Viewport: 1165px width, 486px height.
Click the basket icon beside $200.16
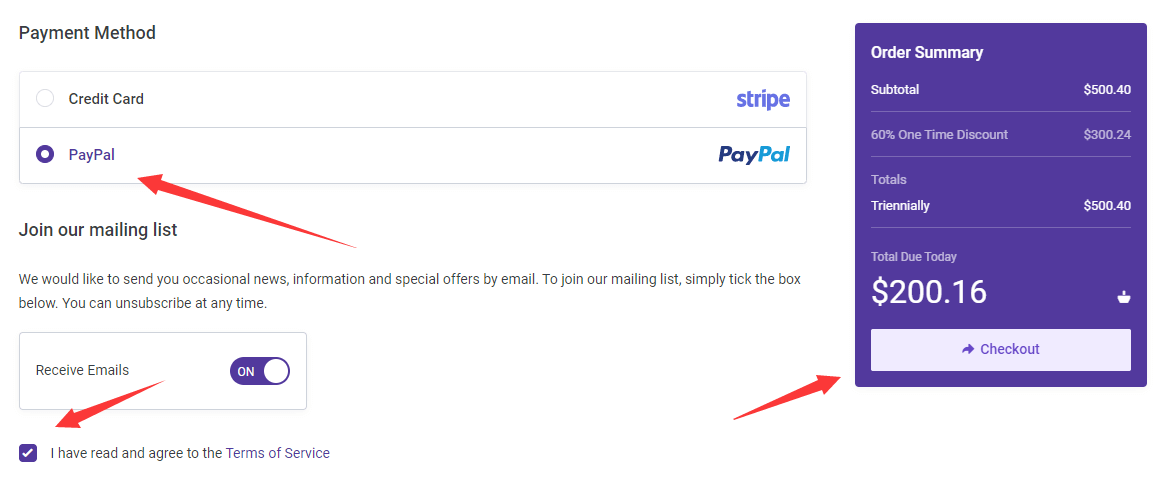coord(1123,297)
